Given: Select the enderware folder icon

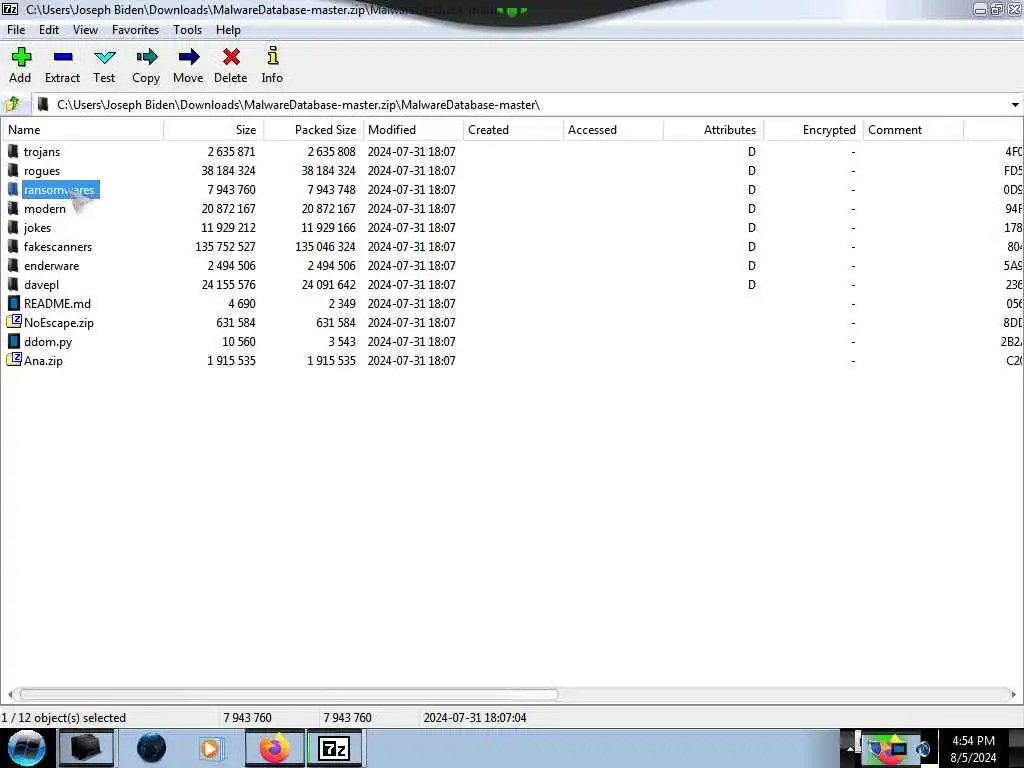Looking at the screenshot, I should (13, 265).
